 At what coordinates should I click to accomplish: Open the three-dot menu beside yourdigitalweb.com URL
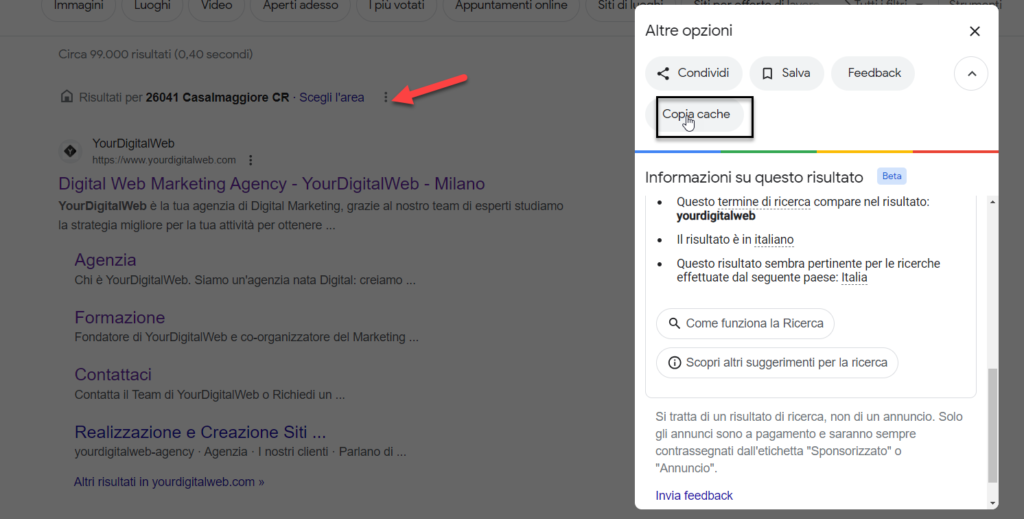250,160
